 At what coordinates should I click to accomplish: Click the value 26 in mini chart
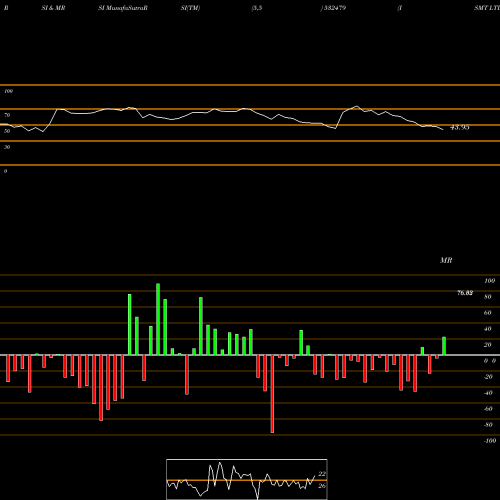point(322,486)
